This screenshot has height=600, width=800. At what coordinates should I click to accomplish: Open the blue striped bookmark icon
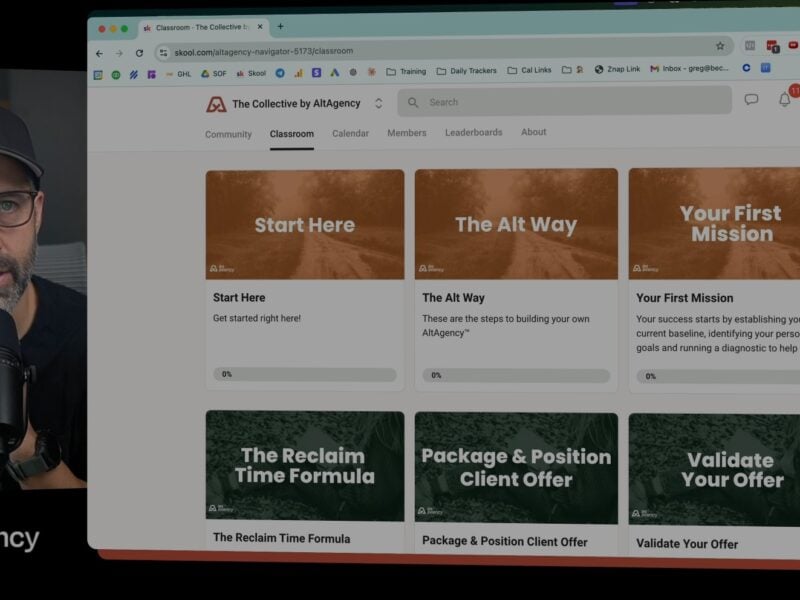click(134, 74)
